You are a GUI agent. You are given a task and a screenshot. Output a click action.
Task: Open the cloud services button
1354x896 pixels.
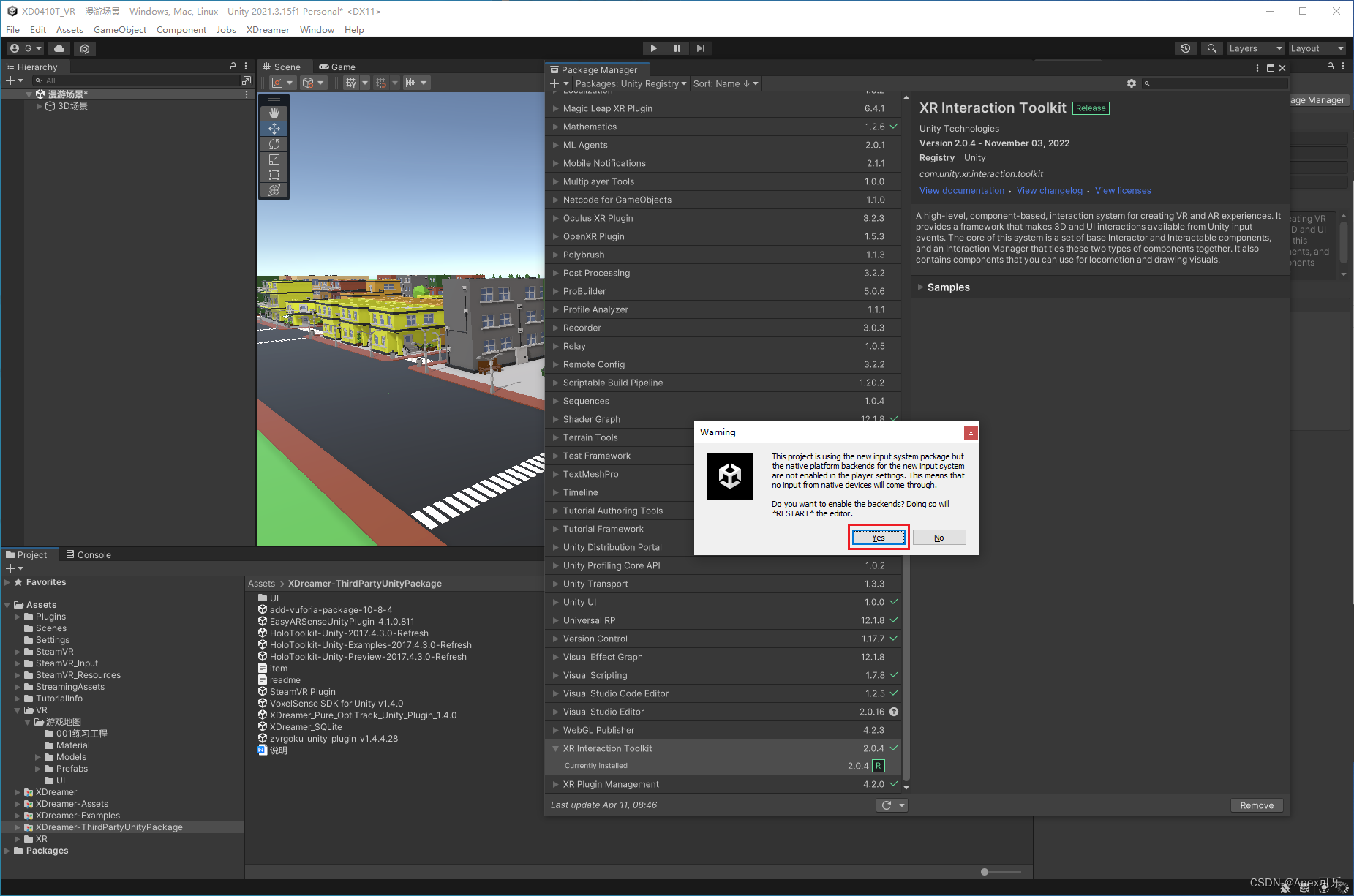click(59, 48)
